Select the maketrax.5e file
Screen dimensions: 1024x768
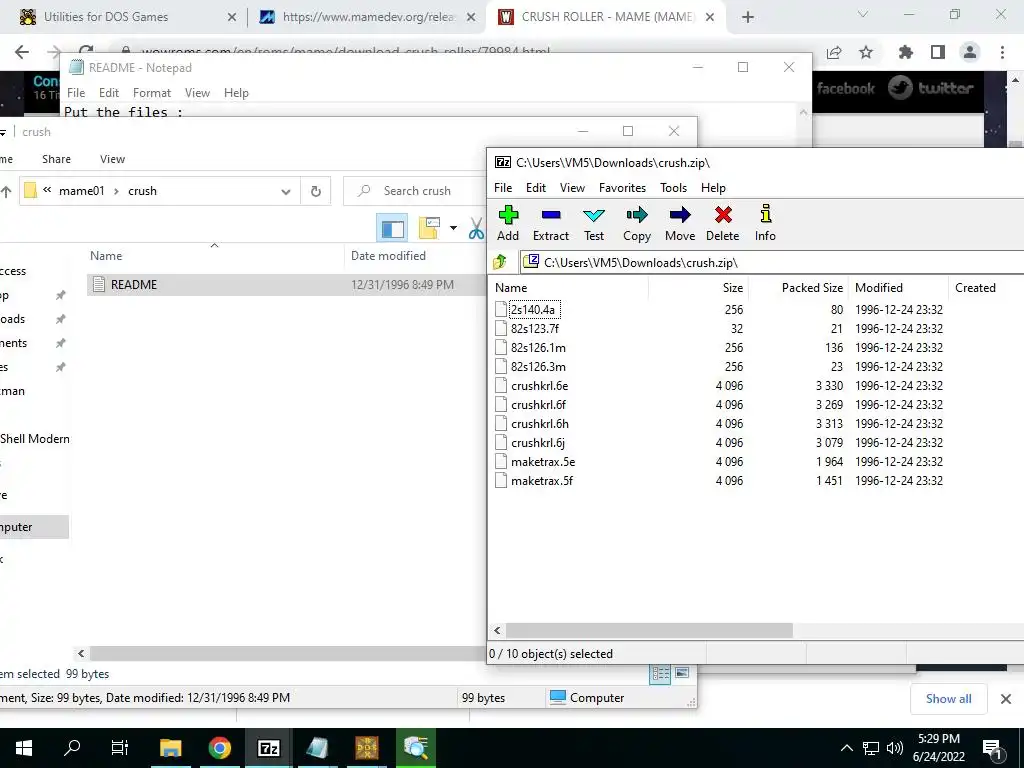tap(543, 462)
